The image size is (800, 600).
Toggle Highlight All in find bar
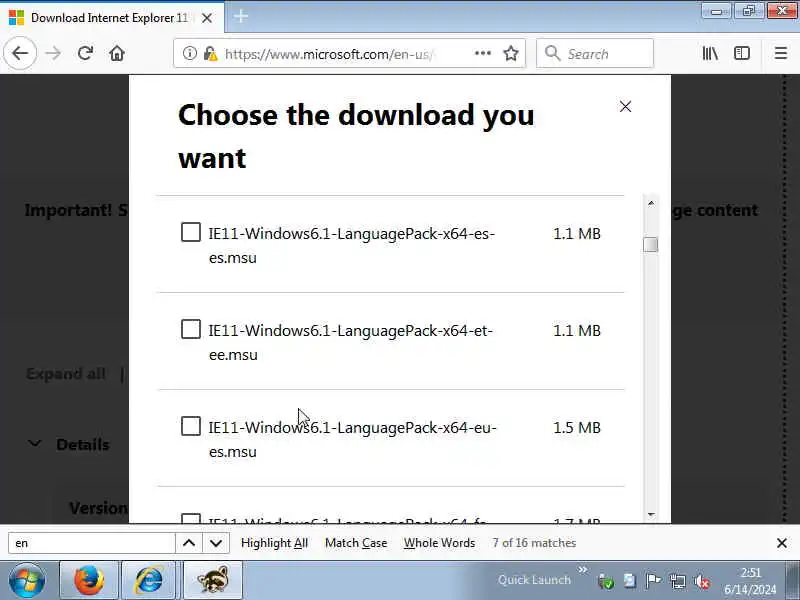[274, 543]
